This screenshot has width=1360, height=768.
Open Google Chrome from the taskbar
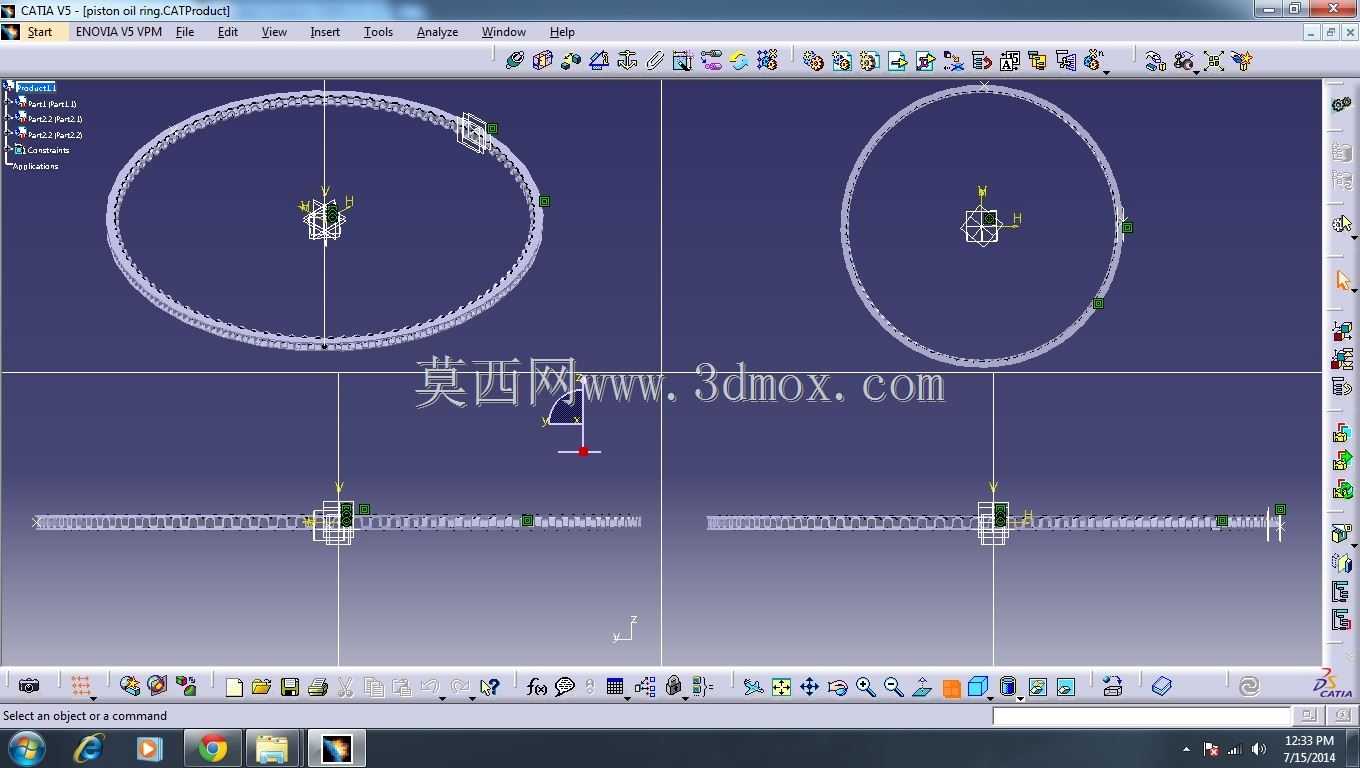click(x=212, y=748)
